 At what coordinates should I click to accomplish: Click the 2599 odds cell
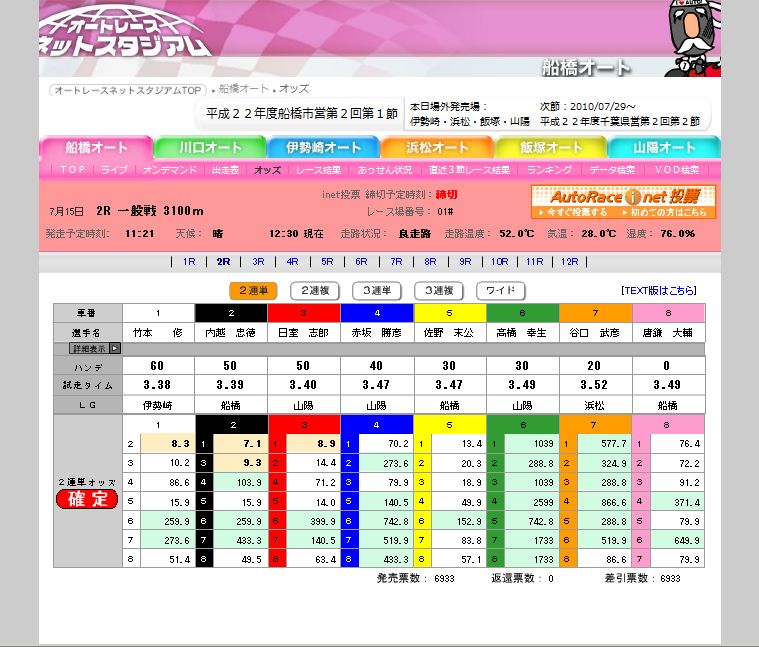pyautogui.click(x=531, y=502)
